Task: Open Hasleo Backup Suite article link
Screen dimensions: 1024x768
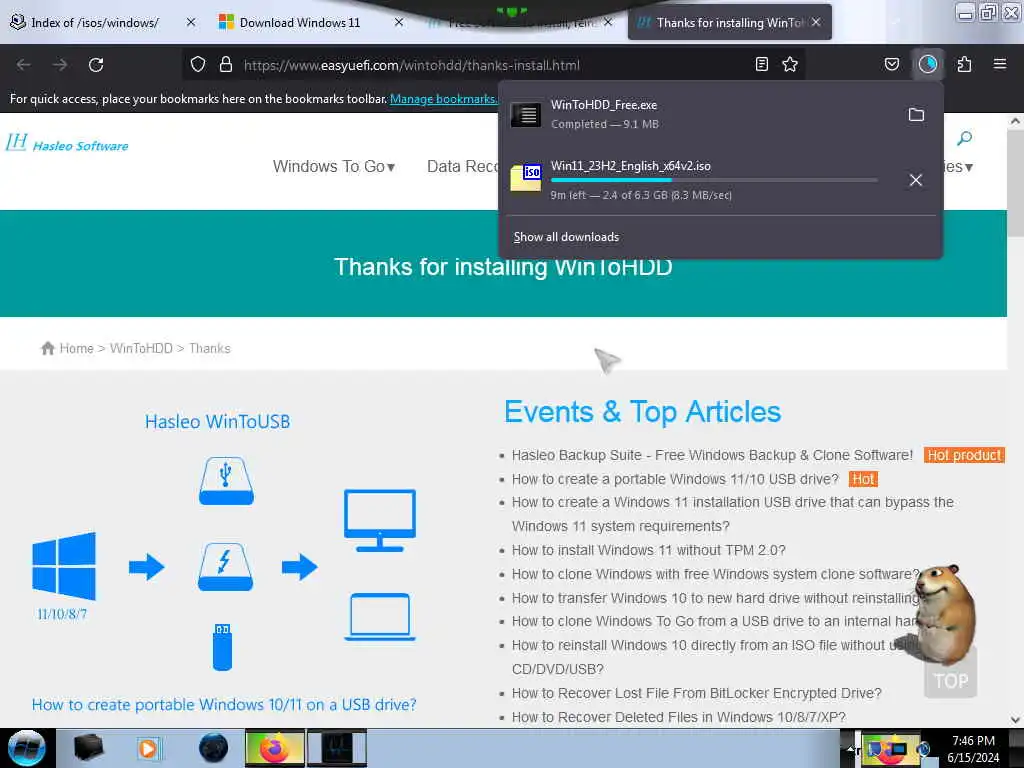Action: [712, 455]
